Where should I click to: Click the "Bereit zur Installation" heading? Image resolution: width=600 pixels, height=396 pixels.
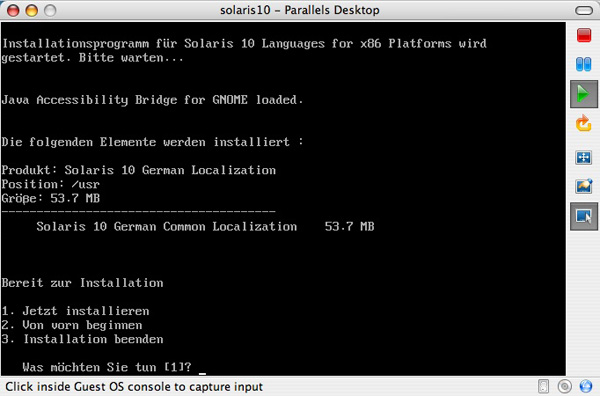82,283
